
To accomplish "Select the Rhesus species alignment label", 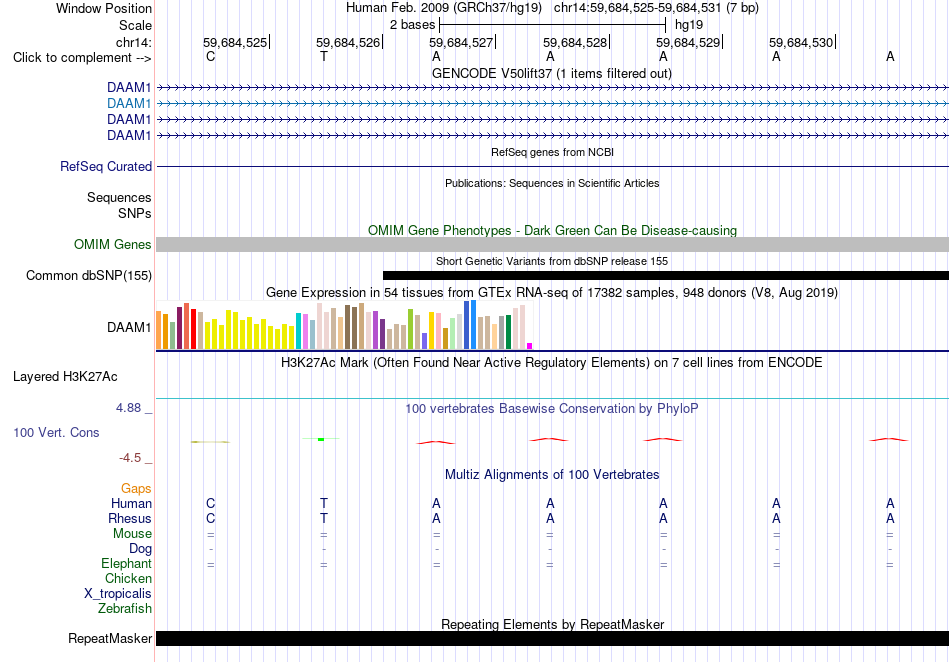I will [x=130, y=518].
